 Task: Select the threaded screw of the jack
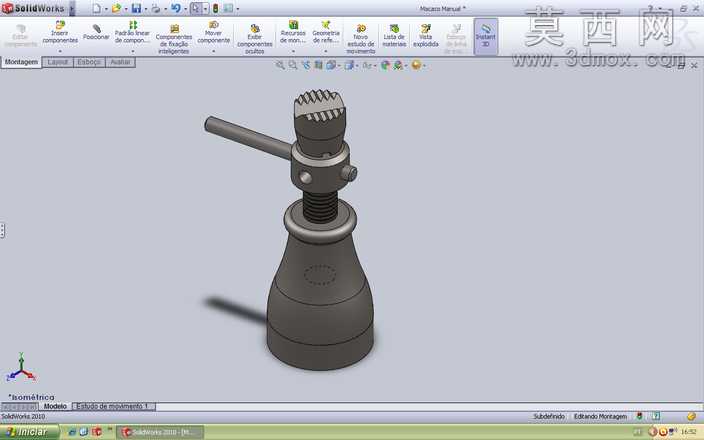[x=319, y=207]
